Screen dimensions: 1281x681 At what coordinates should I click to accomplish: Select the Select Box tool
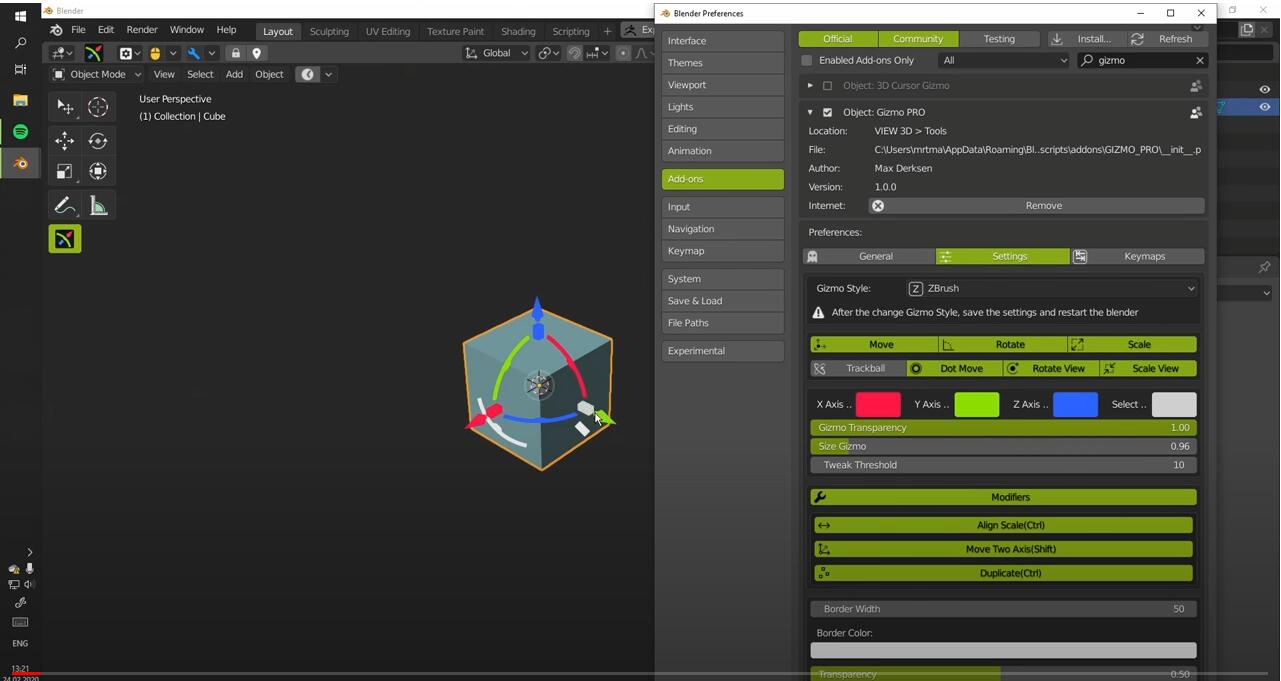tap(65, 107)
